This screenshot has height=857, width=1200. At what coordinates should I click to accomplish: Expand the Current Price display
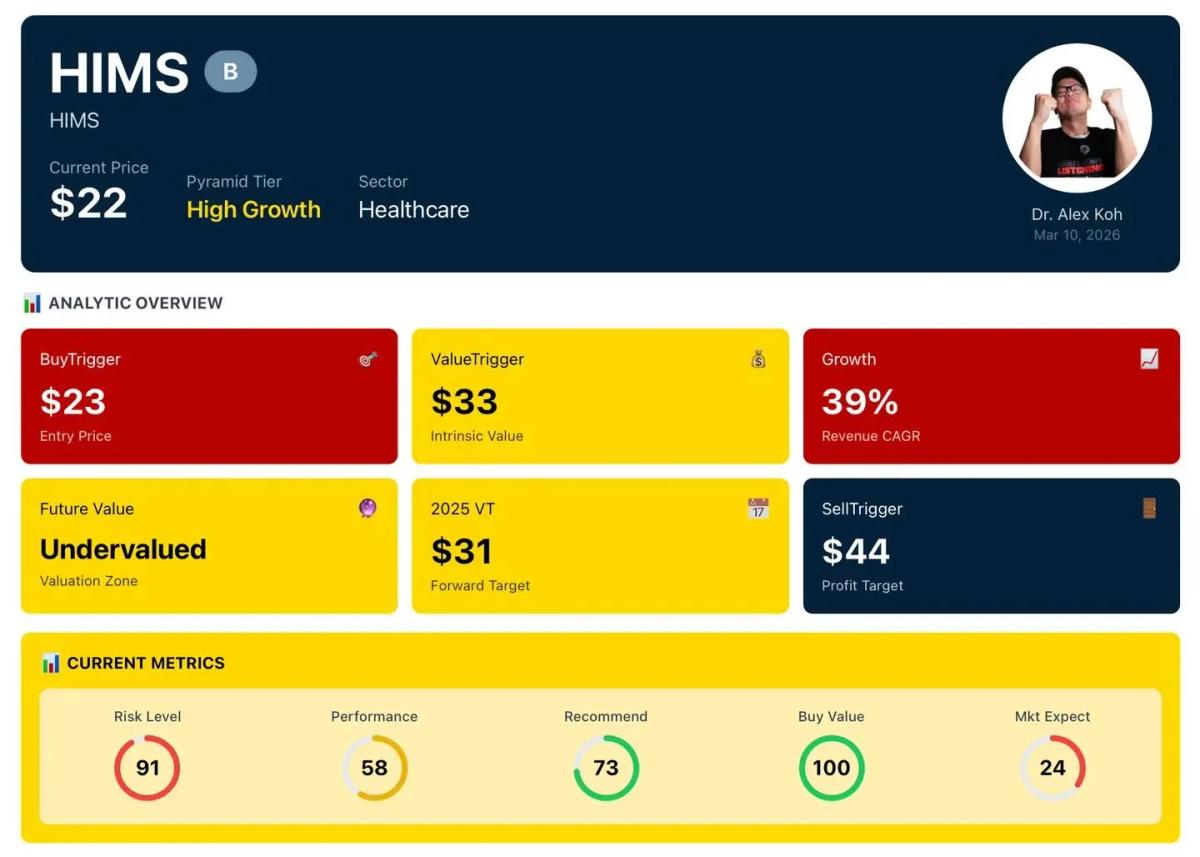[x=88, y=204]
